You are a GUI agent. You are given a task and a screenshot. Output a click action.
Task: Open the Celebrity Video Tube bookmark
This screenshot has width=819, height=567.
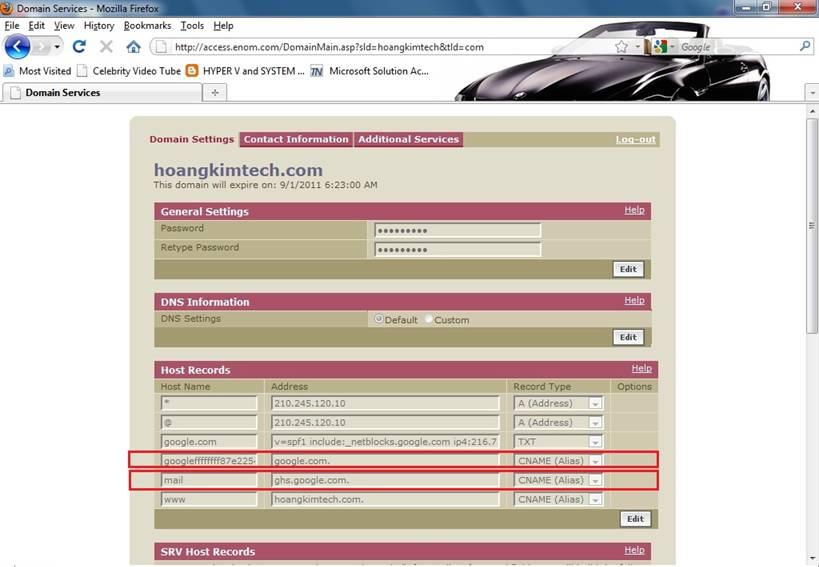129,70
